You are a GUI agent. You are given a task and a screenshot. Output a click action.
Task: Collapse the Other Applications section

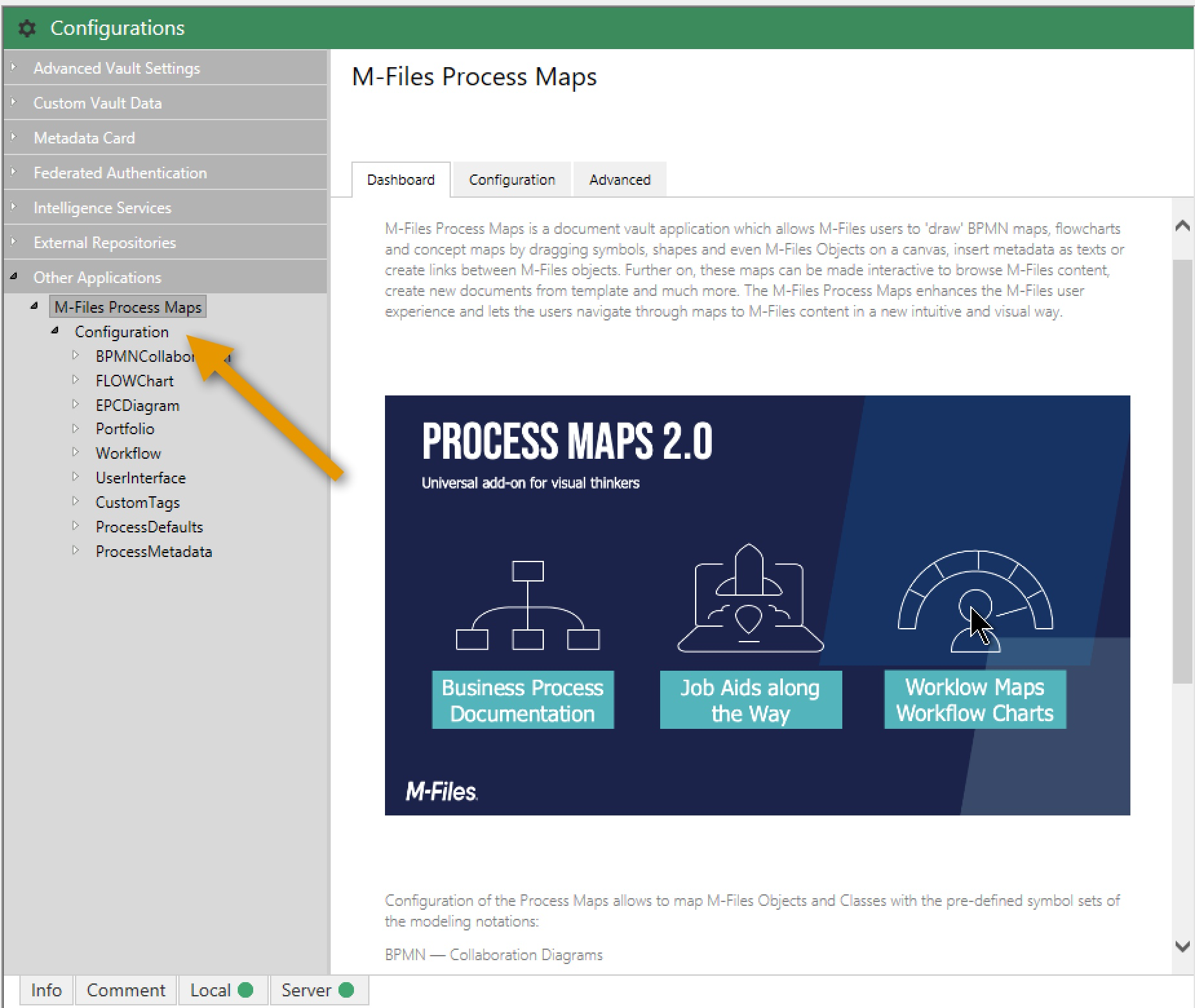tap(14, 277)
